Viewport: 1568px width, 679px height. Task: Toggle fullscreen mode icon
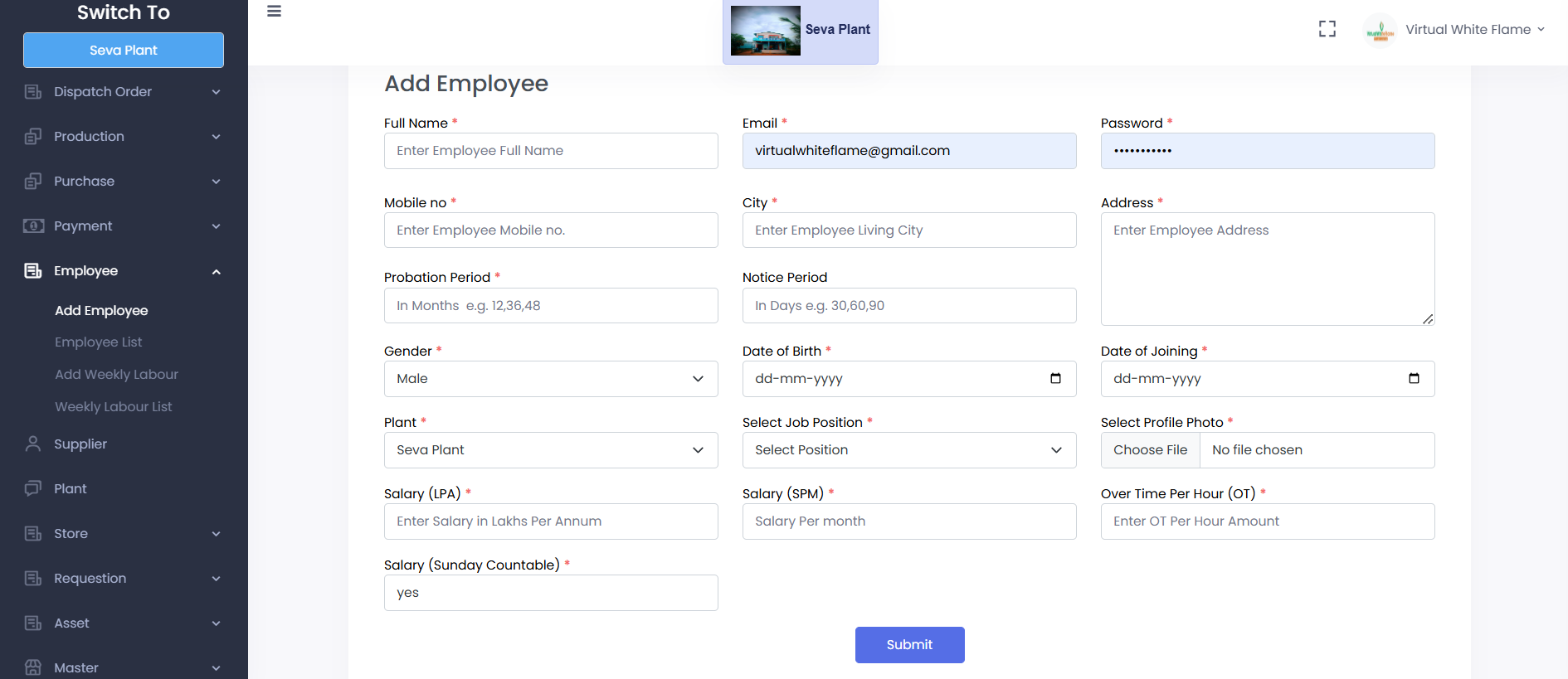tap(1327, 29)
